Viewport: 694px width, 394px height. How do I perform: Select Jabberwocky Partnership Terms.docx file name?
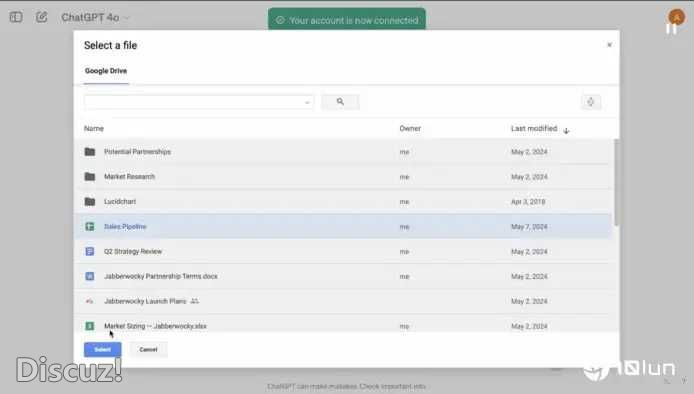(161, 276)
